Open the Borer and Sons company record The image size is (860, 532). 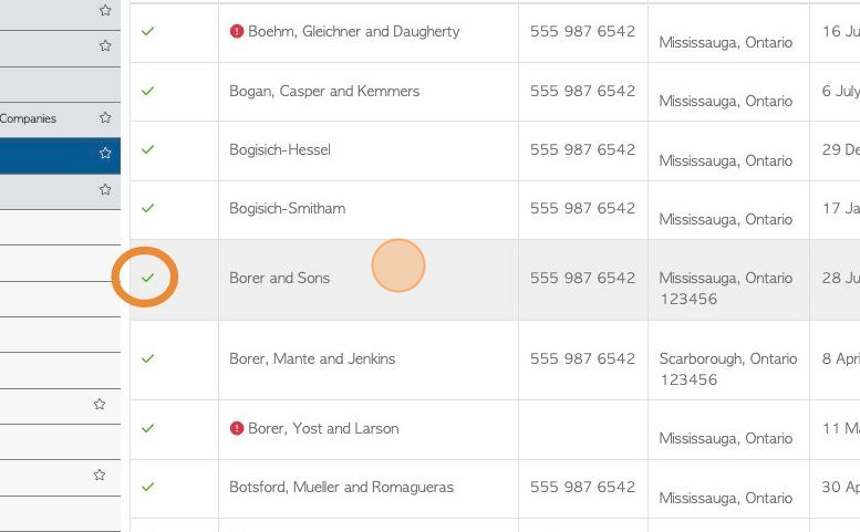tap(279, 278)
